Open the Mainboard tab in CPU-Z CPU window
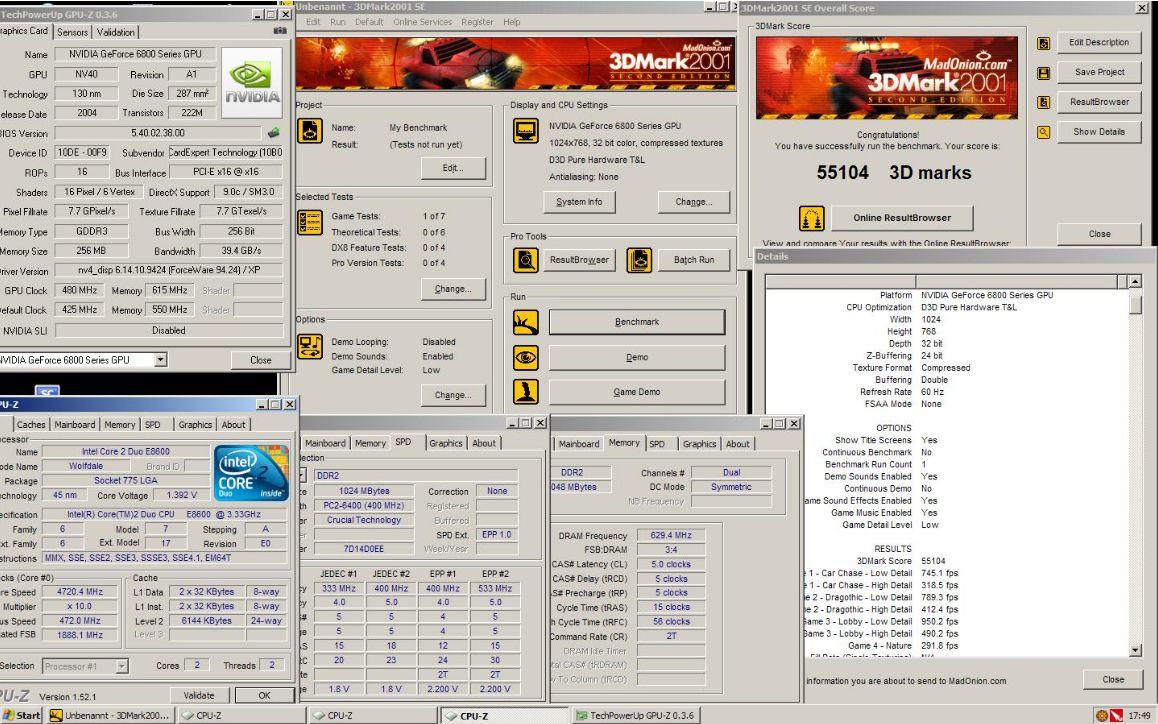The image size is (1158, 724). pyautogui.click(x=75, y=425)
